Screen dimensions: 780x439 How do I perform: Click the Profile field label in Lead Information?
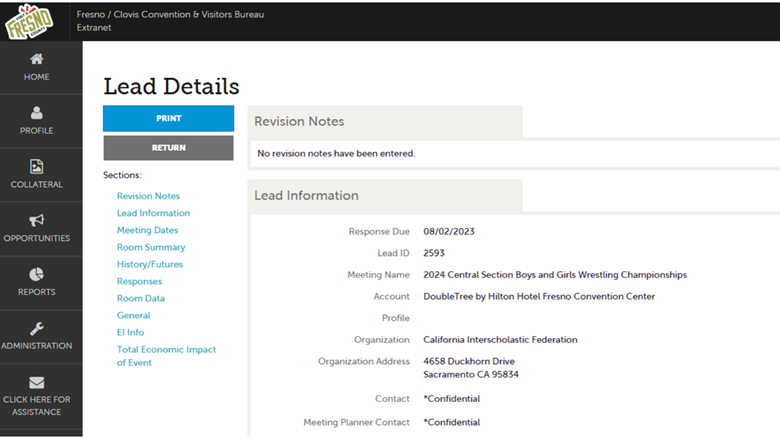(x=395, y=318)
